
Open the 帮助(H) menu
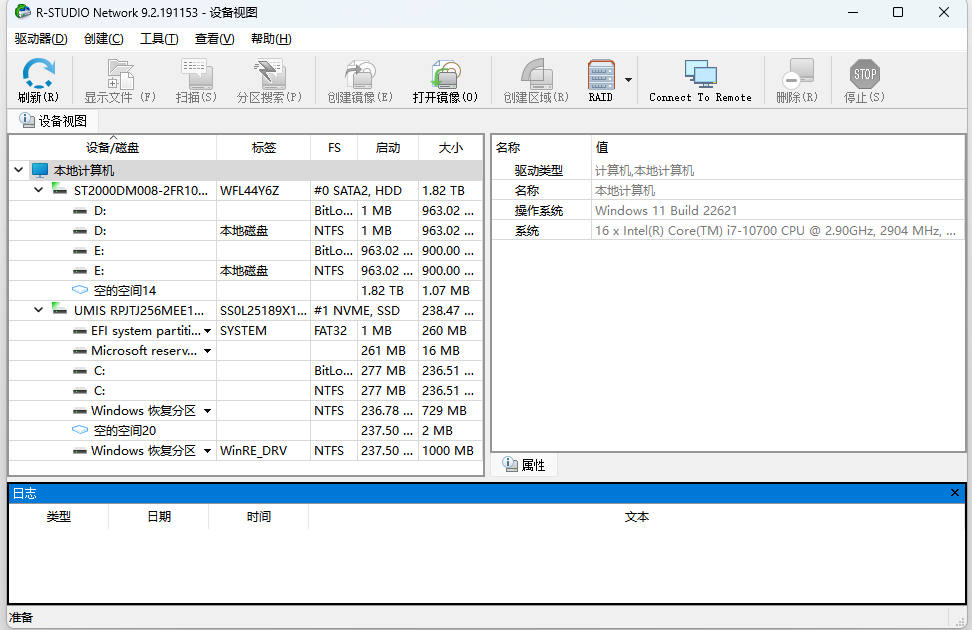[271, 39]
